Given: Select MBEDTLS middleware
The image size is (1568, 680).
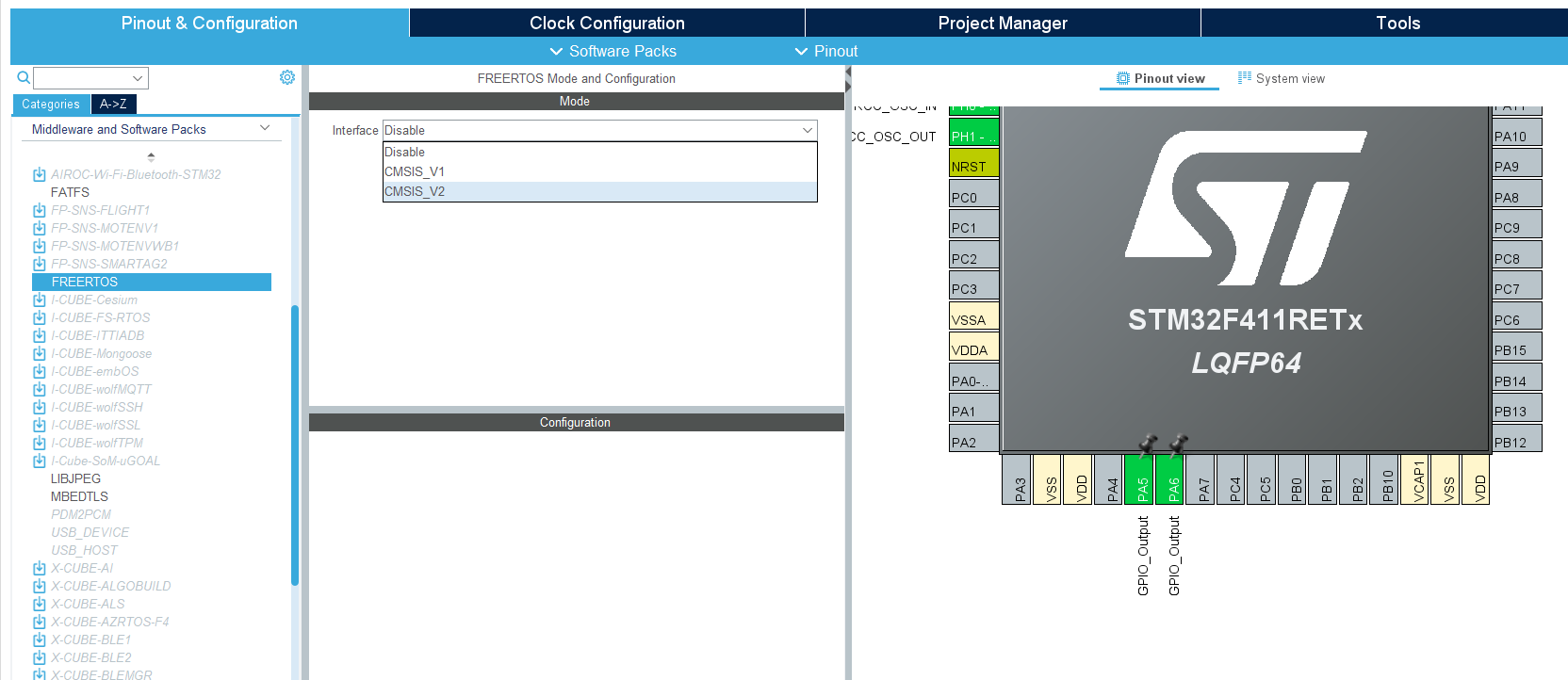Looking at the screenshot, I should pos(79,496).
